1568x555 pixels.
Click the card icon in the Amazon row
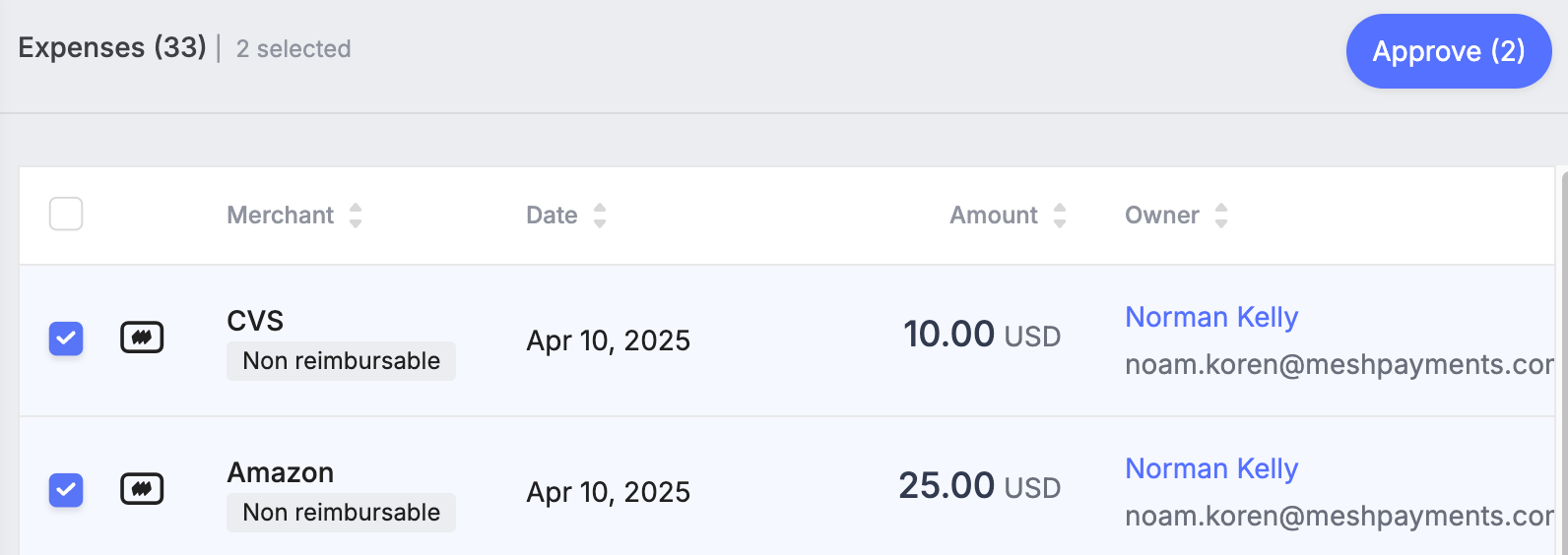pos(142,489)
